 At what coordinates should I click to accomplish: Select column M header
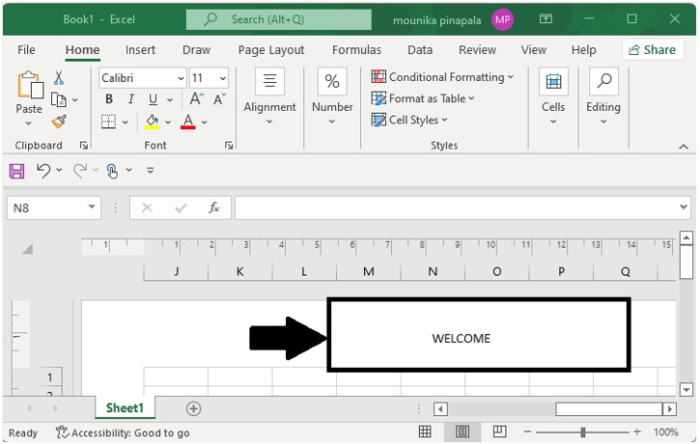369,271
